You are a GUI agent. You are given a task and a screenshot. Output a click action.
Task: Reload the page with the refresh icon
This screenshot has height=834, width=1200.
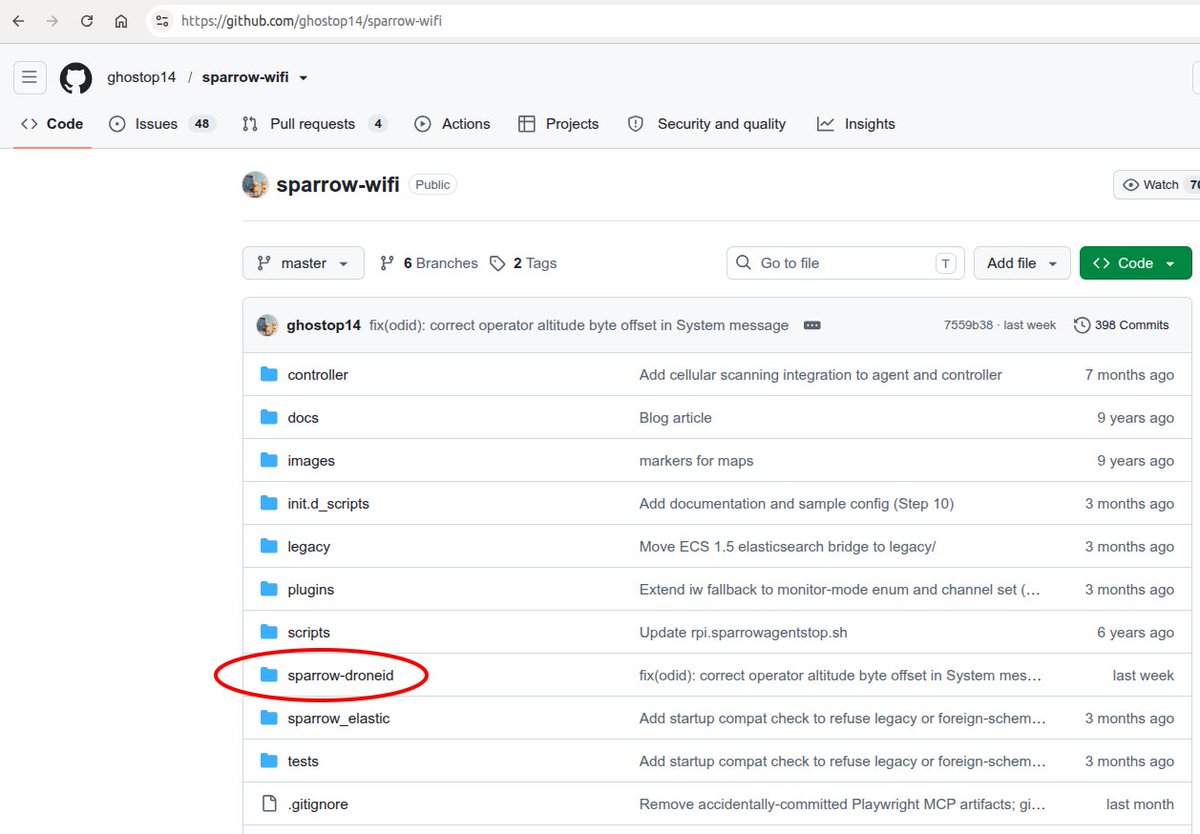pos(87,20)
